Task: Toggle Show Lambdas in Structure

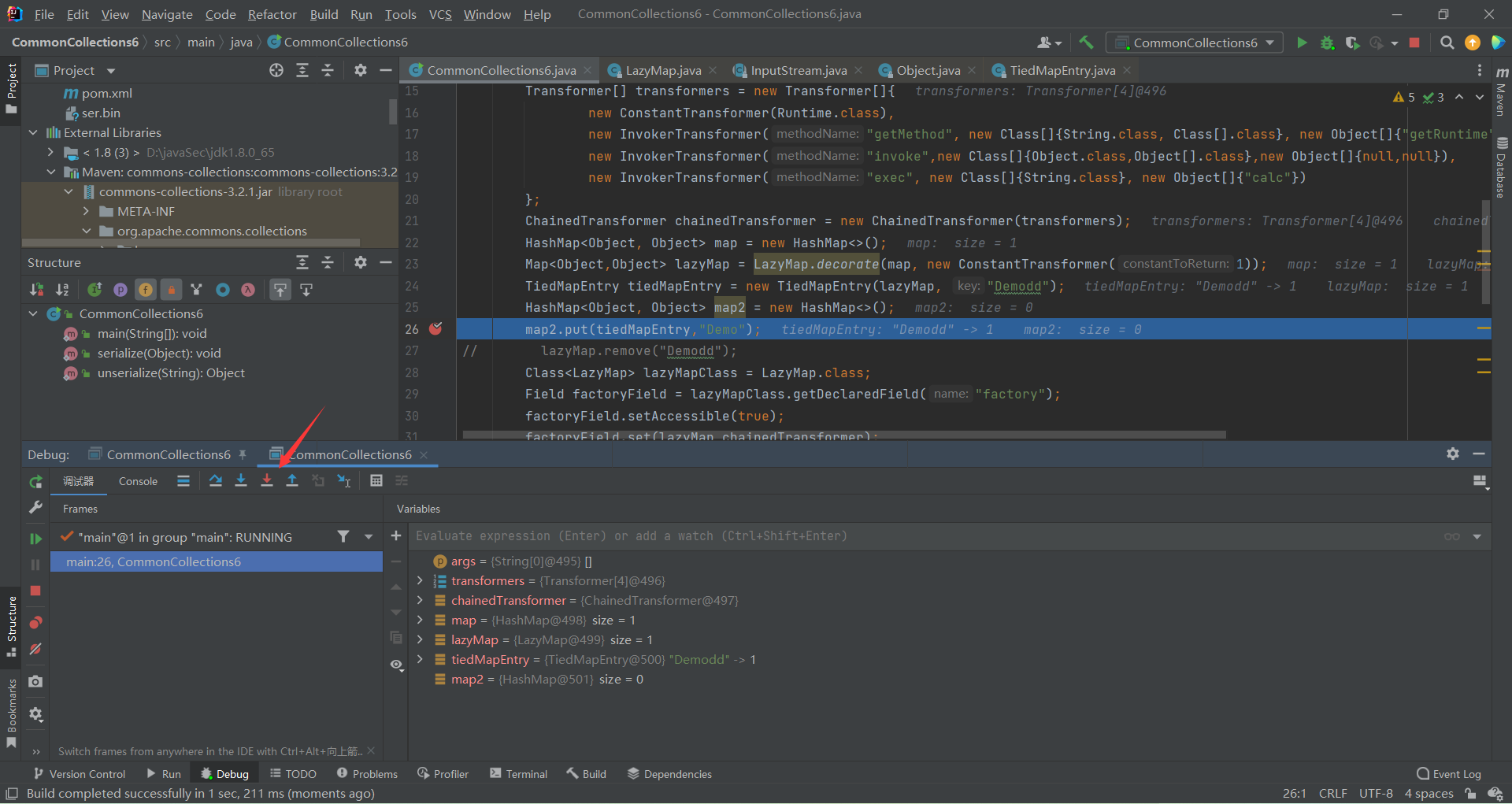Action: click(248, 290)
